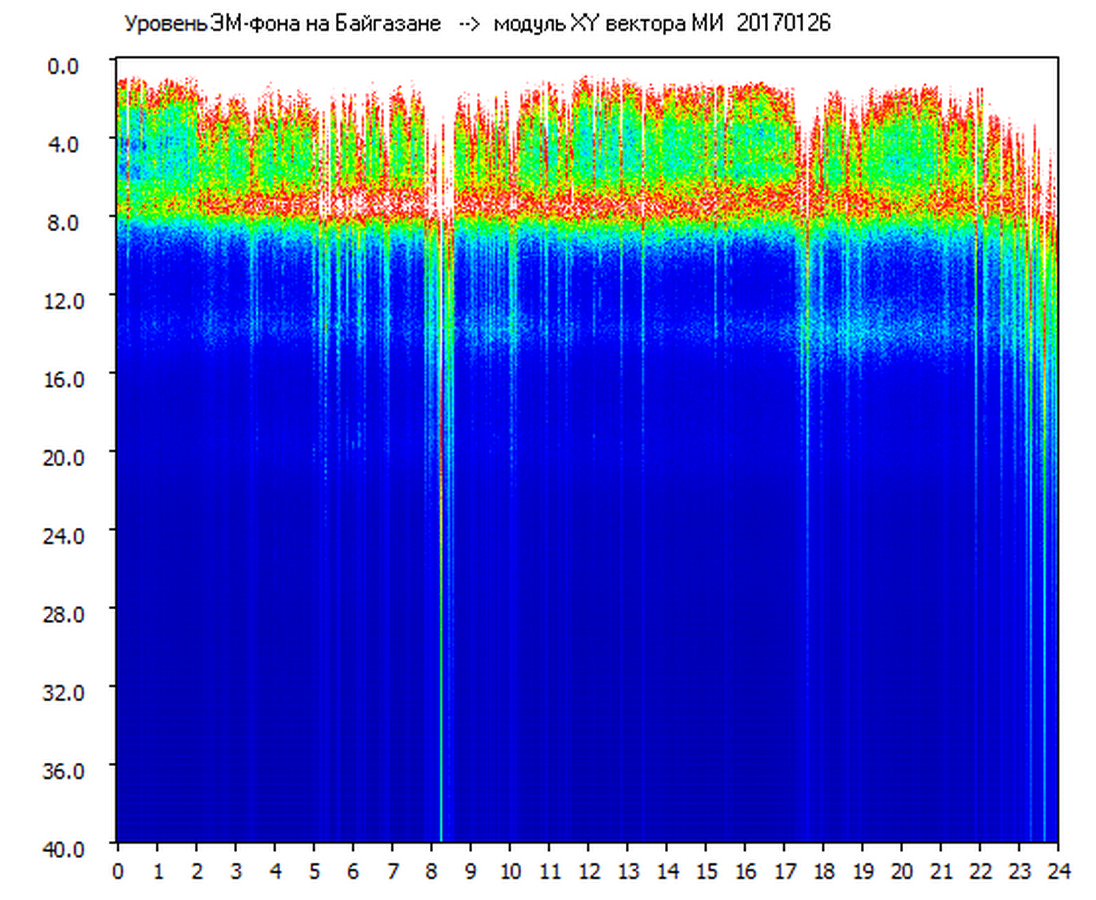Image resolution: width=1096 pixels, height=900 pixels.
Task: Select hour 8 on the time axis
Action: [x=431, y=870]
